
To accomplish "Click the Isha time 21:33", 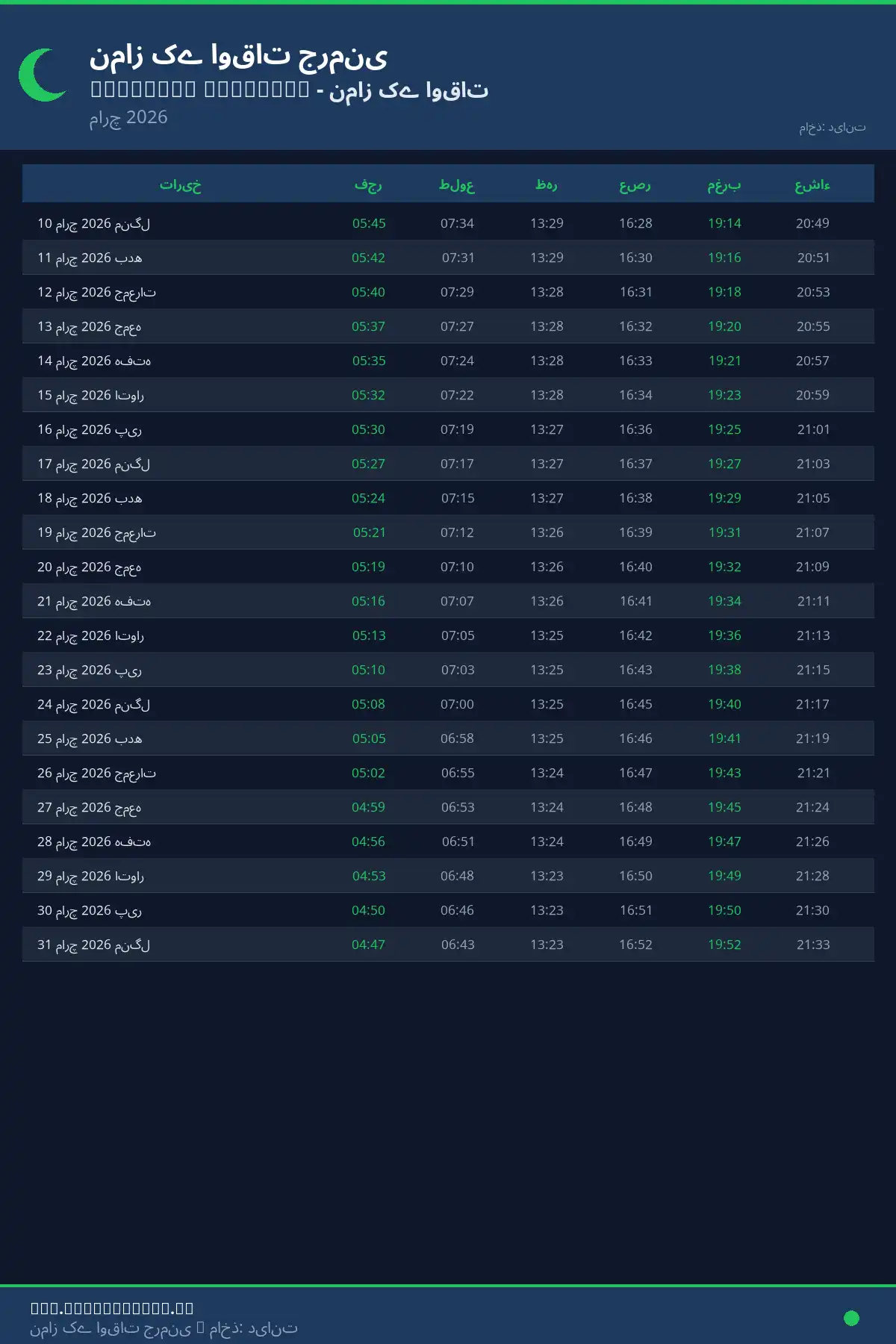I will (813, 945).
